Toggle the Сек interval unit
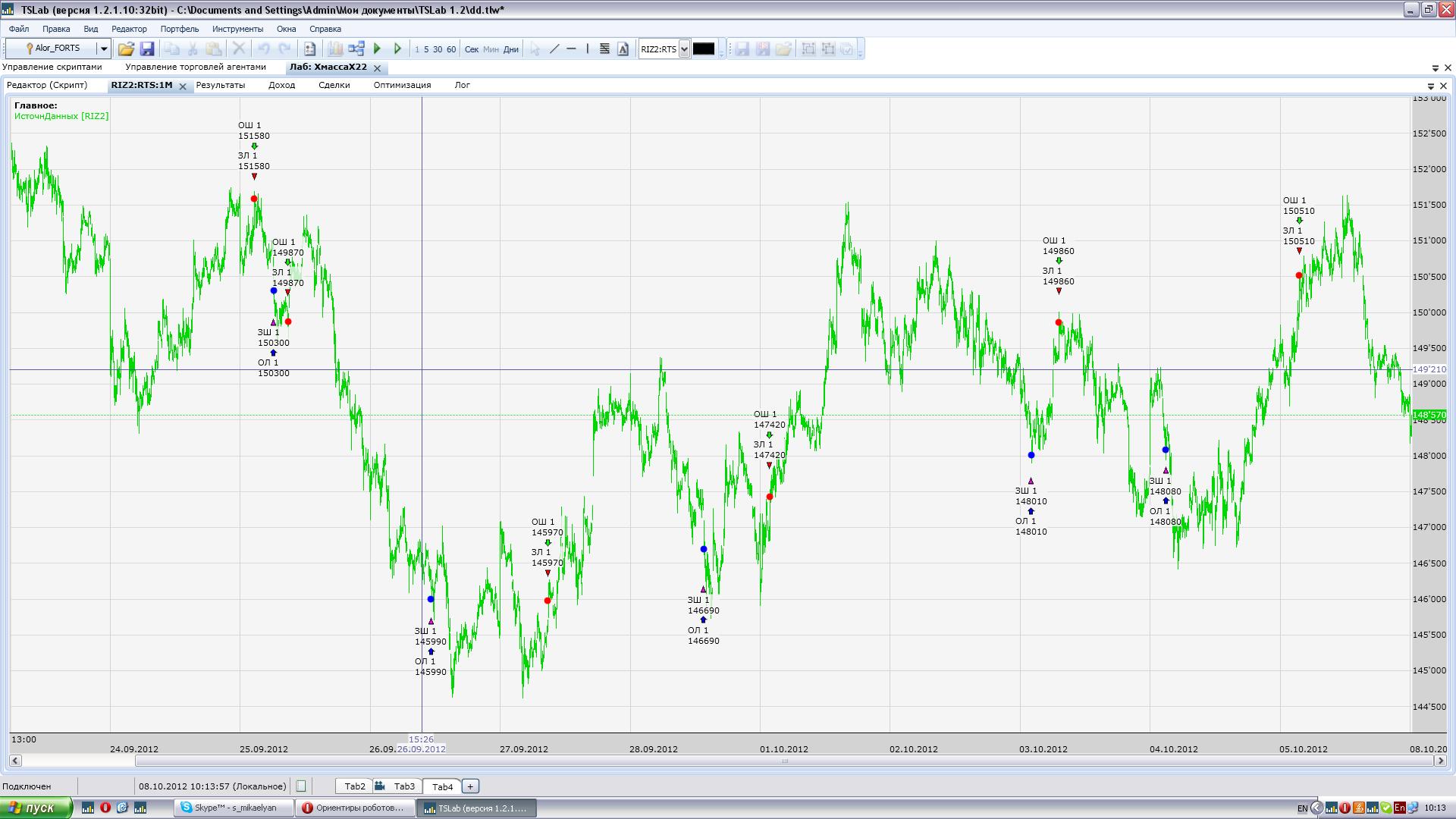Viewport: 1456px width, 819px height. pyautogui.click(x=471, y=49)
